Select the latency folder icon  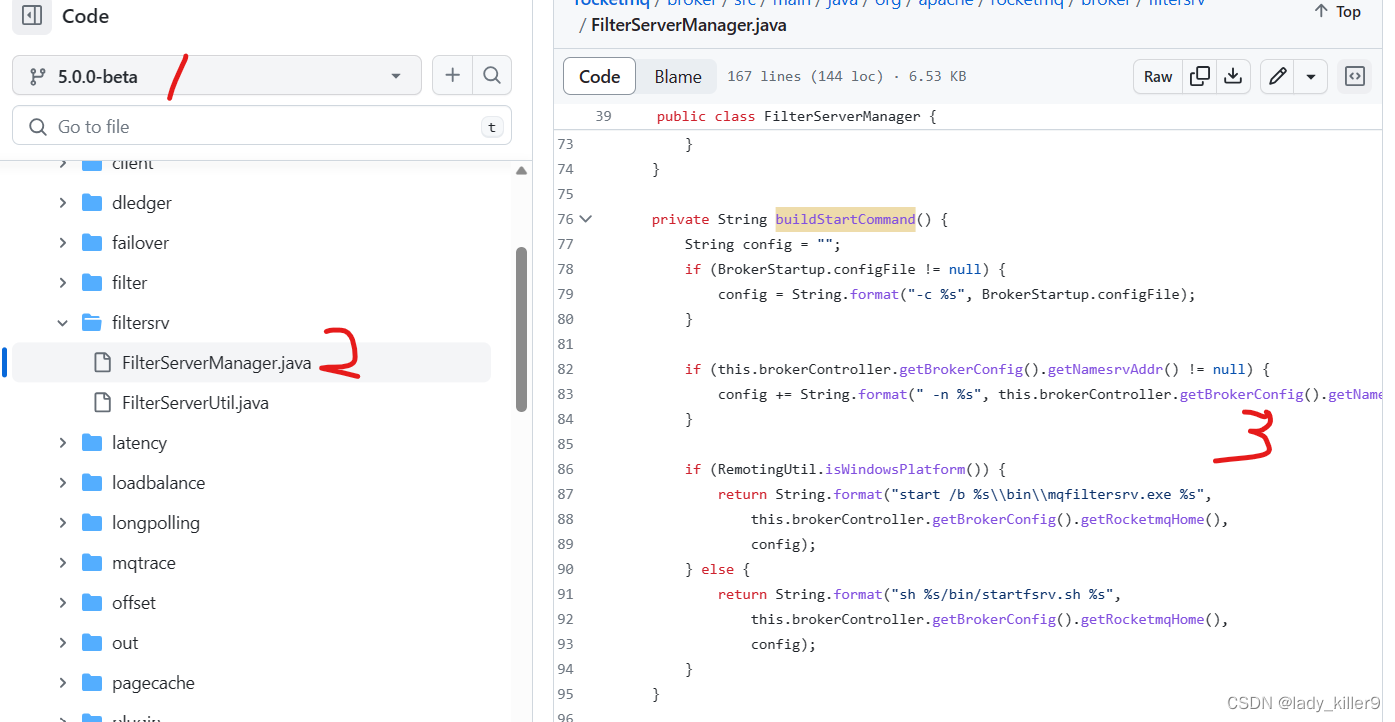pos(92,443)
